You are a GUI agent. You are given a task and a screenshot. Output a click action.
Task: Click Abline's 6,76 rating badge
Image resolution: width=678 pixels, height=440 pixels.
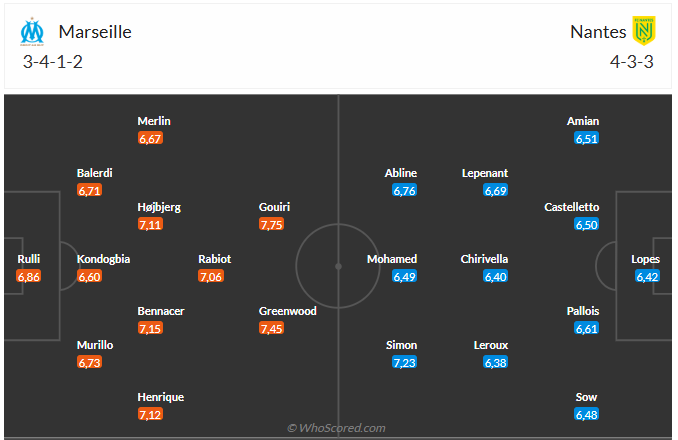point(404,190)
